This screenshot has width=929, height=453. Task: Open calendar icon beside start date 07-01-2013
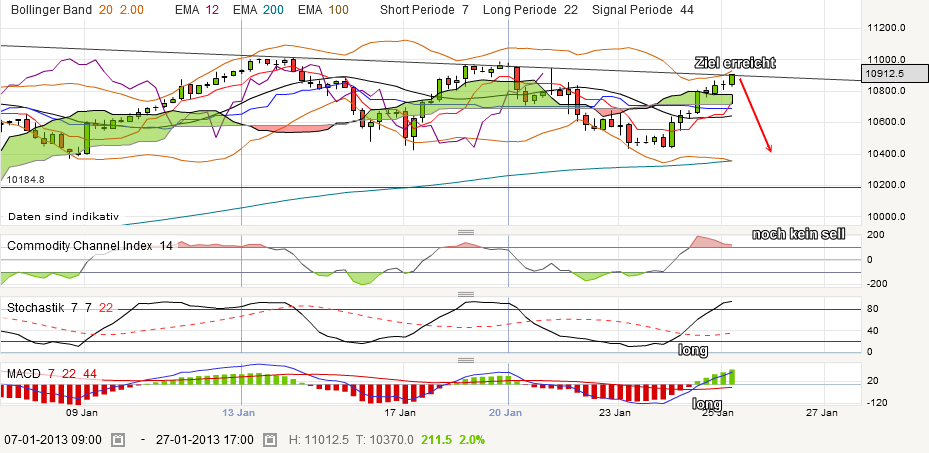(x=118, y=440)
